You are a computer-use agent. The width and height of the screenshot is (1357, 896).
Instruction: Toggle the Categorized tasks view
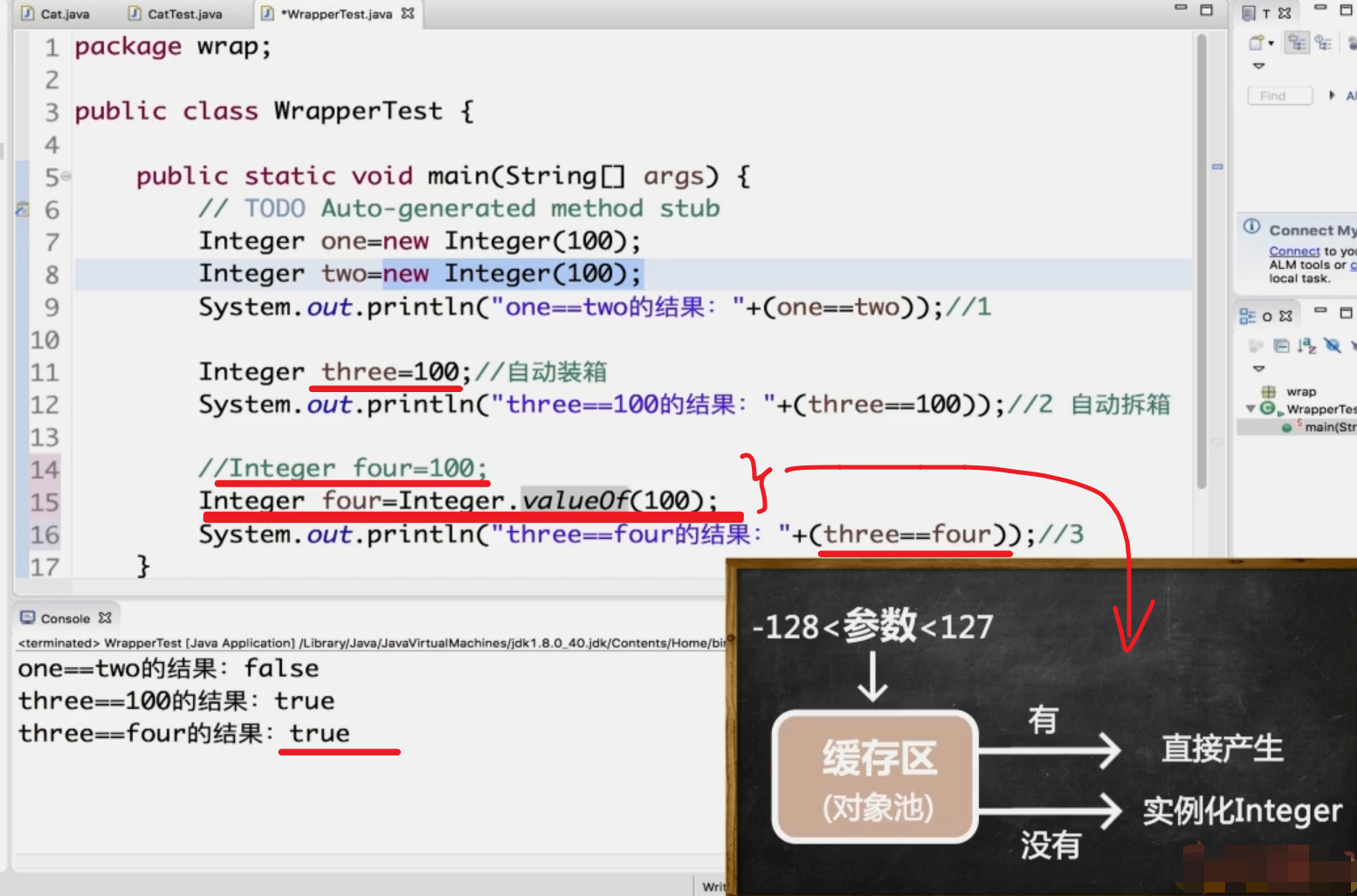coord(1298,42)
